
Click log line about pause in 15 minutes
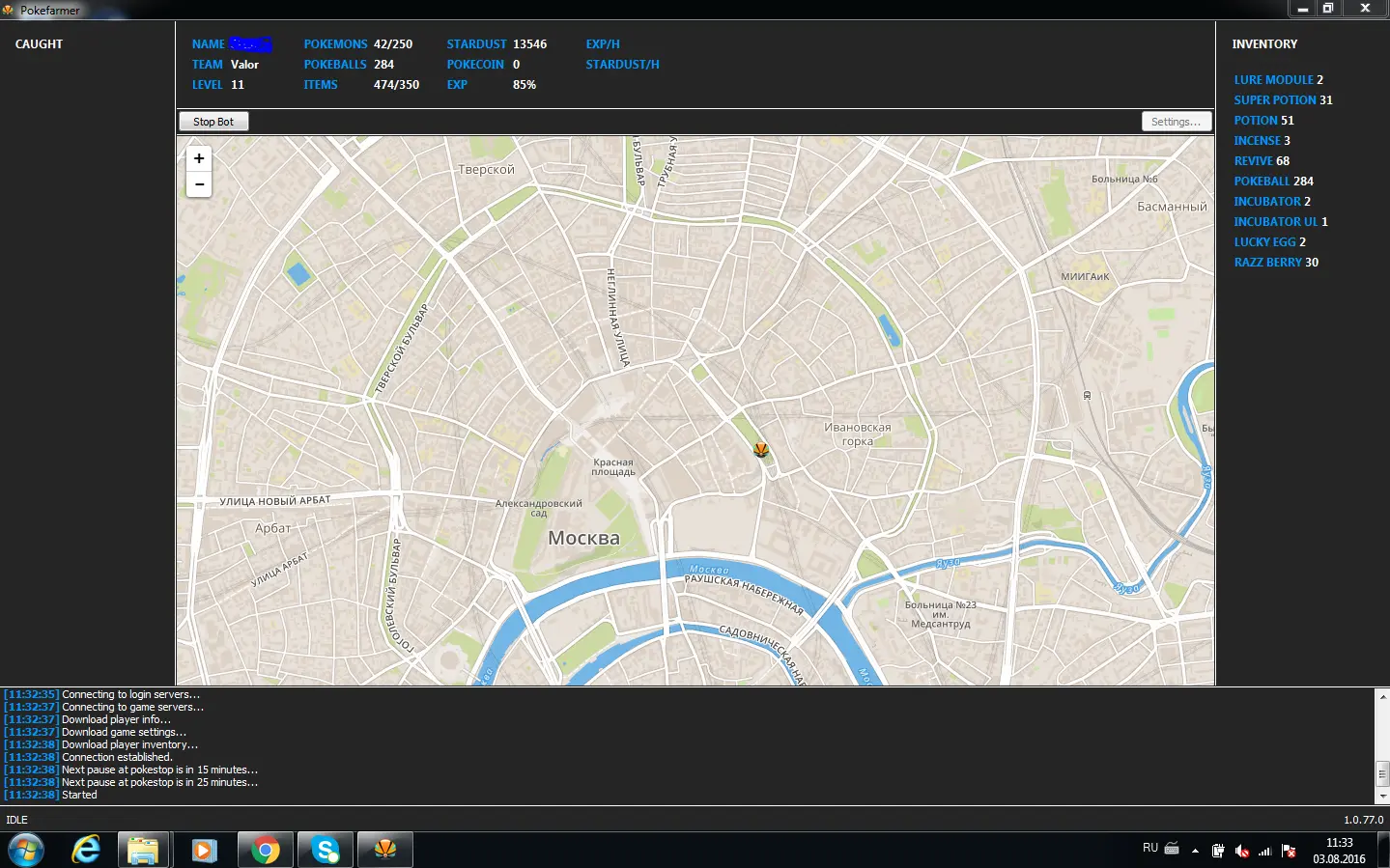[x=130, y=770]
